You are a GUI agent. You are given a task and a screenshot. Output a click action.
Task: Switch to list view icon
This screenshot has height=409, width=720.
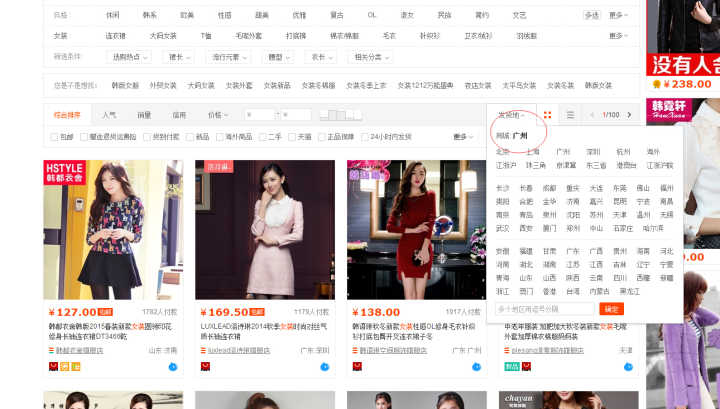pos(570,115)
